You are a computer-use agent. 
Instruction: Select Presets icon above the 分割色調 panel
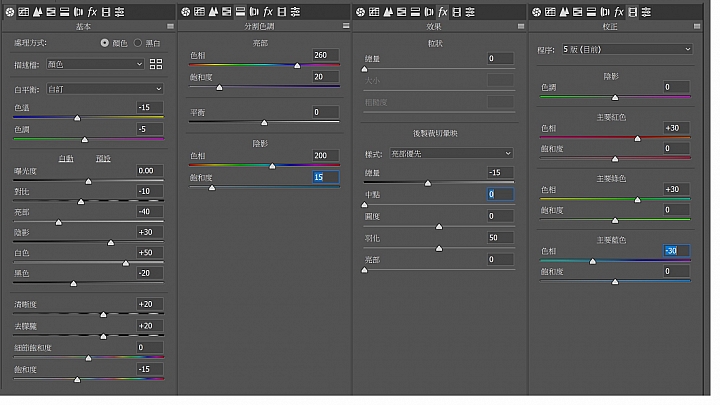tap(295, 12)
